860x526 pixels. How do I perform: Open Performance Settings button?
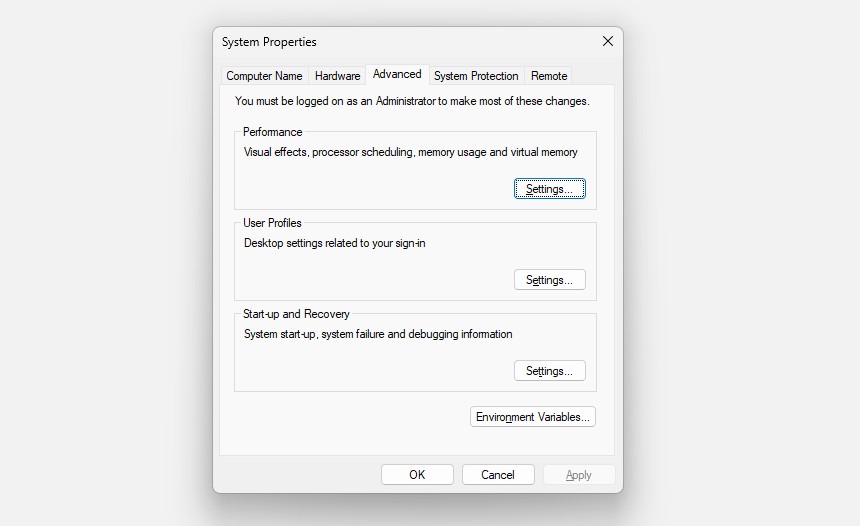pyautogui.click(x=550, y=189)
